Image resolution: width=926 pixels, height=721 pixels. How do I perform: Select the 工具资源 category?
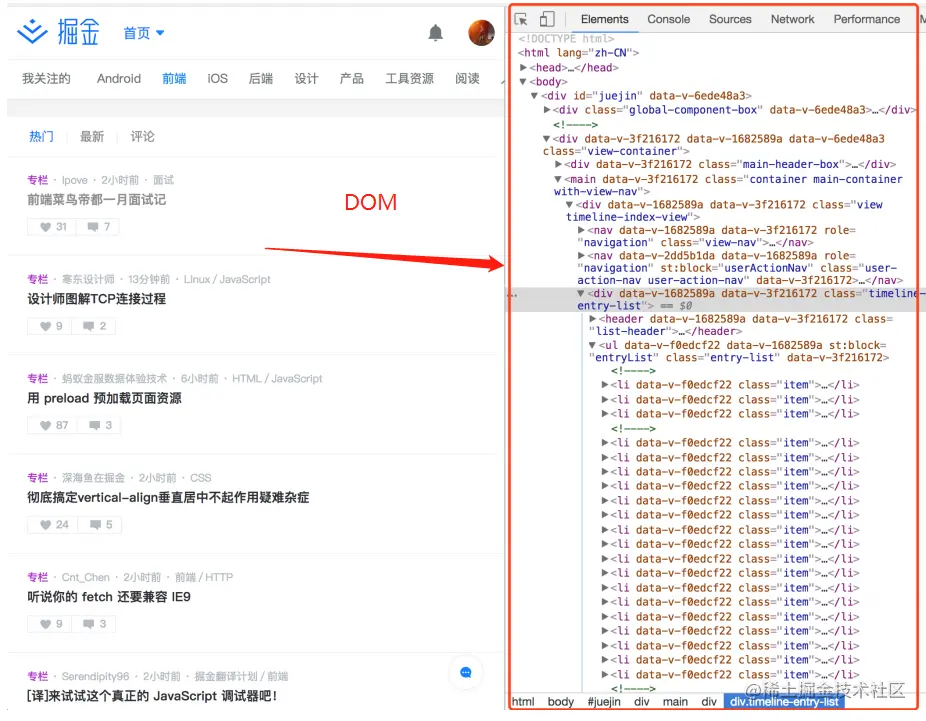(x=409, y=79)
